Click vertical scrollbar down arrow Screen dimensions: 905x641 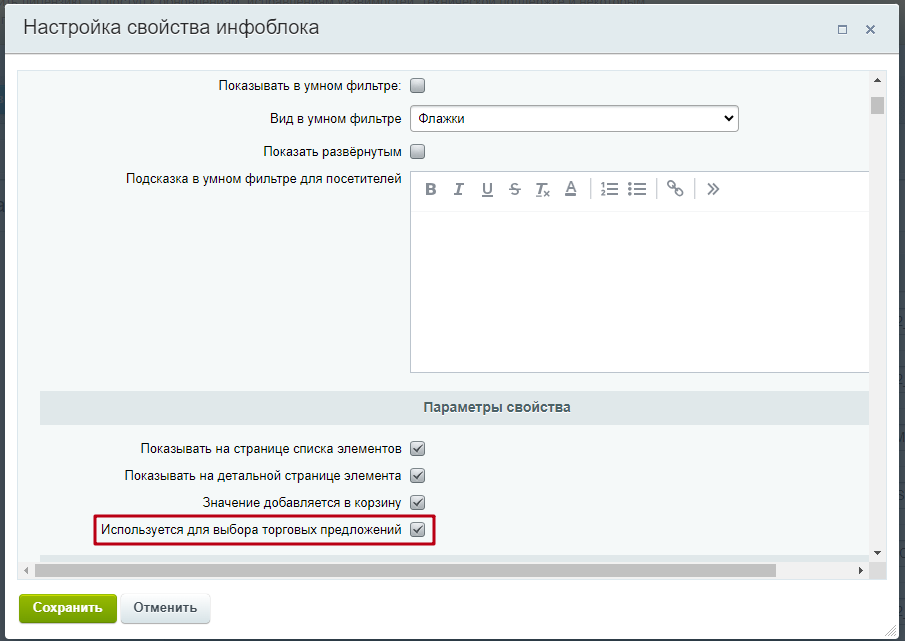tap(877, 553)
